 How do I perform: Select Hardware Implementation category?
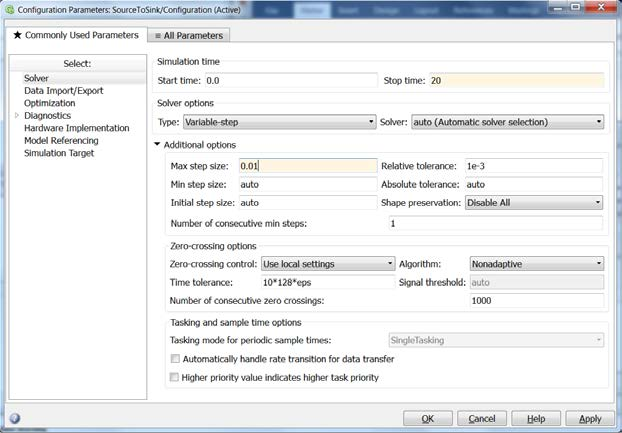76,128
